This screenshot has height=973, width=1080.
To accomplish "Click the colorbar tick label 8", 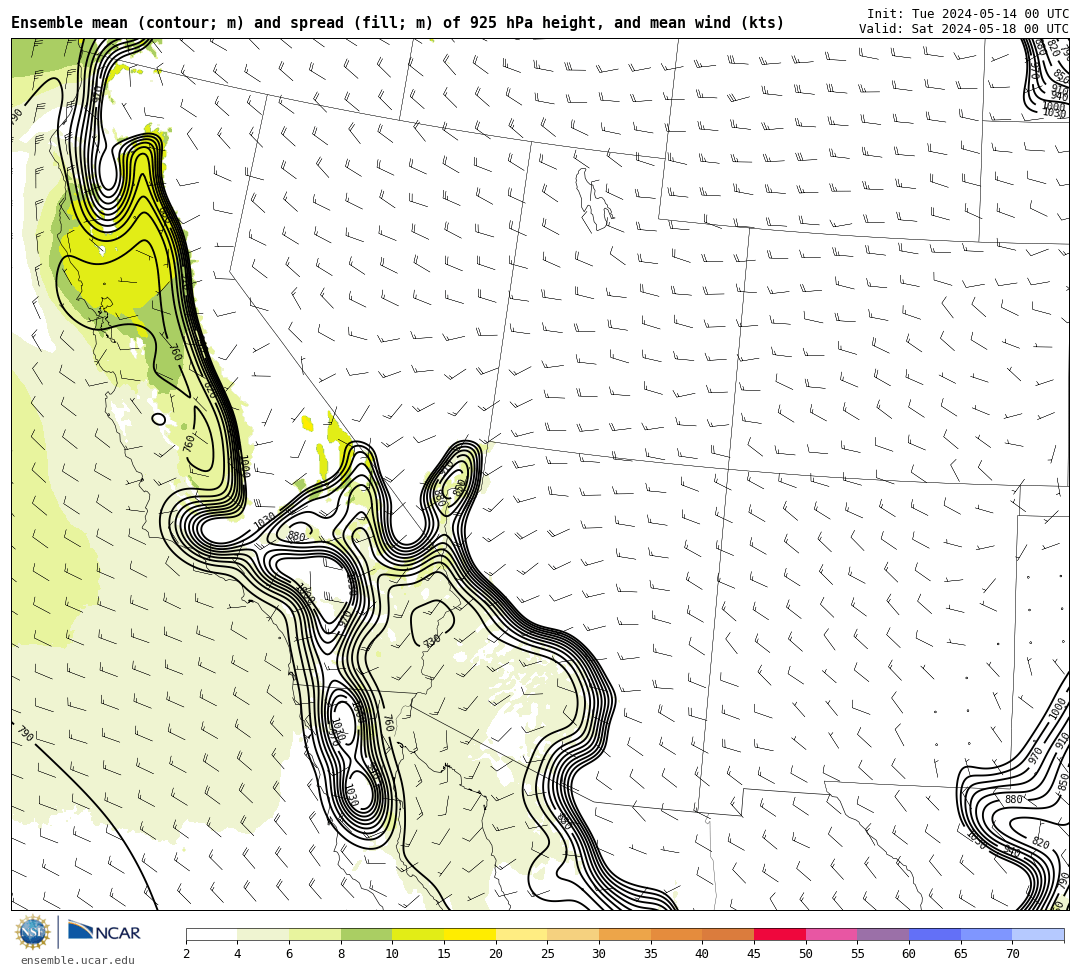I will pos(341,954).
